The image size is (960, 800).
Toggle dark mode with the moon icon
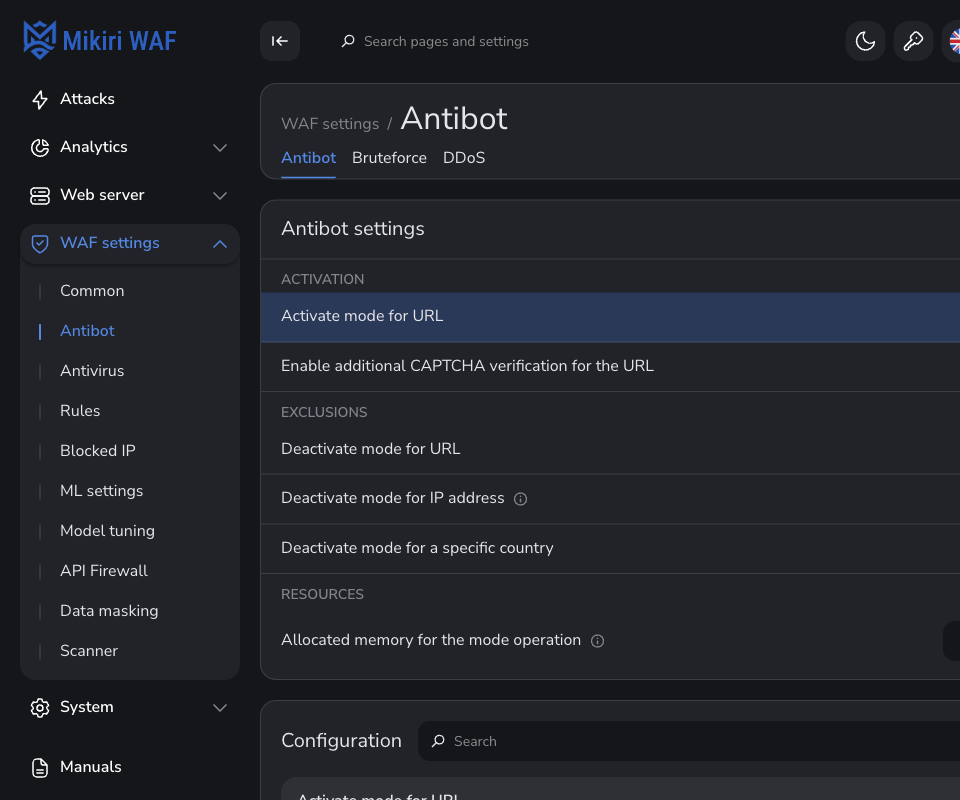(x=865, y=41)
